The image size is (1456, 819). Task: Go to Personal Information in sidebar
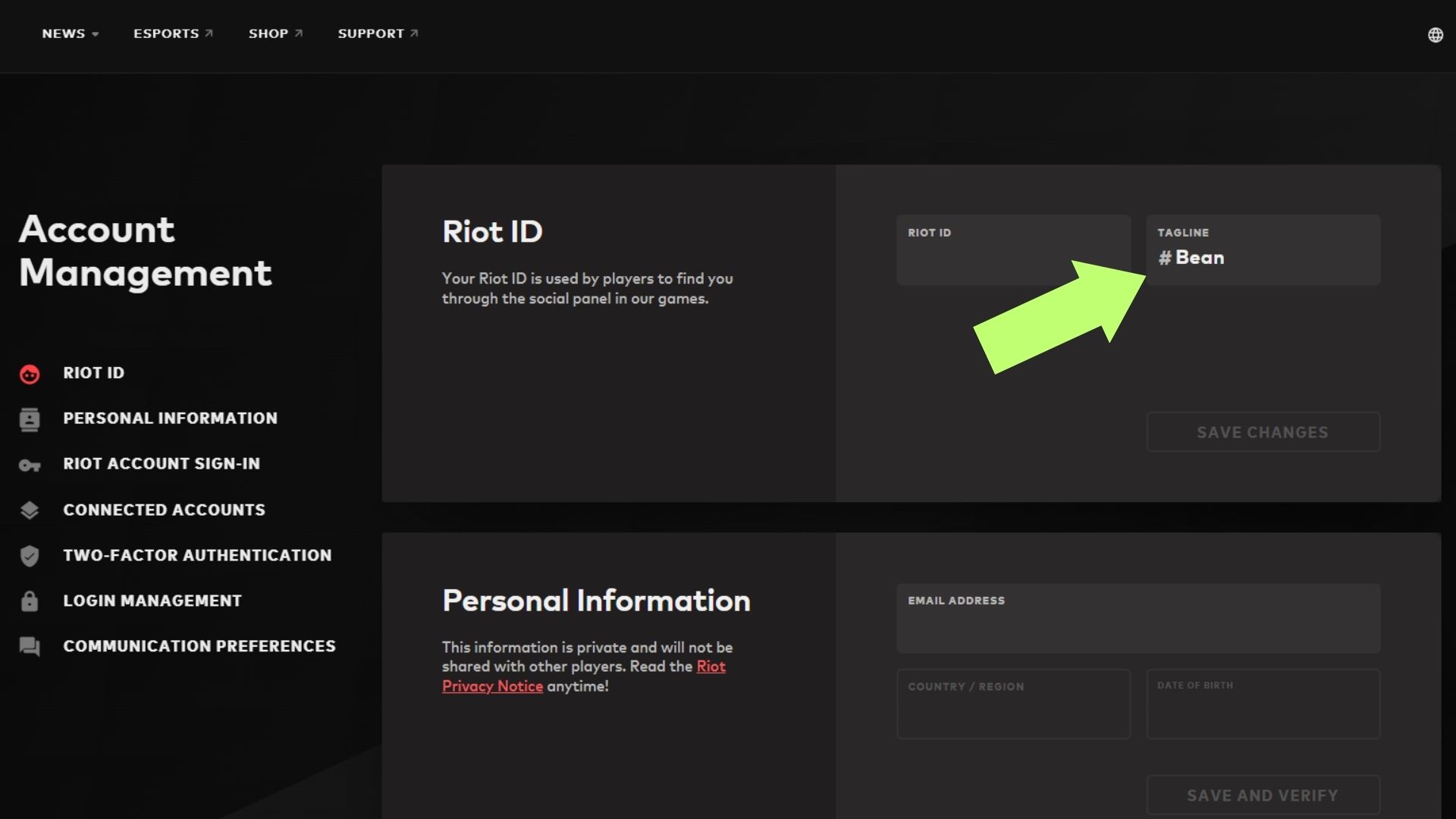coord(171,419)
